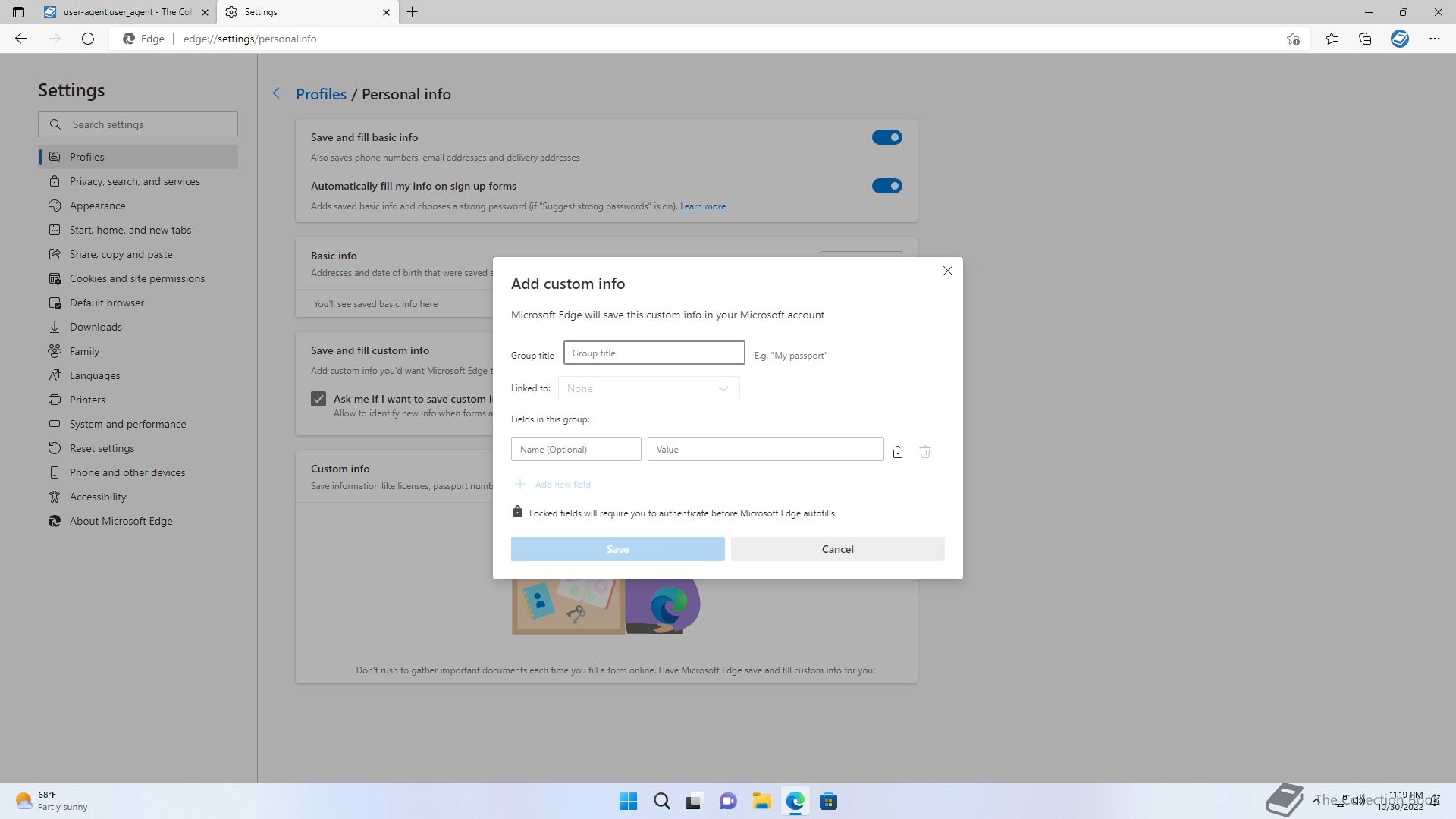Screen dimensions: 1456x819
Task: Click the back arrow beside Profiles breadcrumb
Action: pos(279,93)
